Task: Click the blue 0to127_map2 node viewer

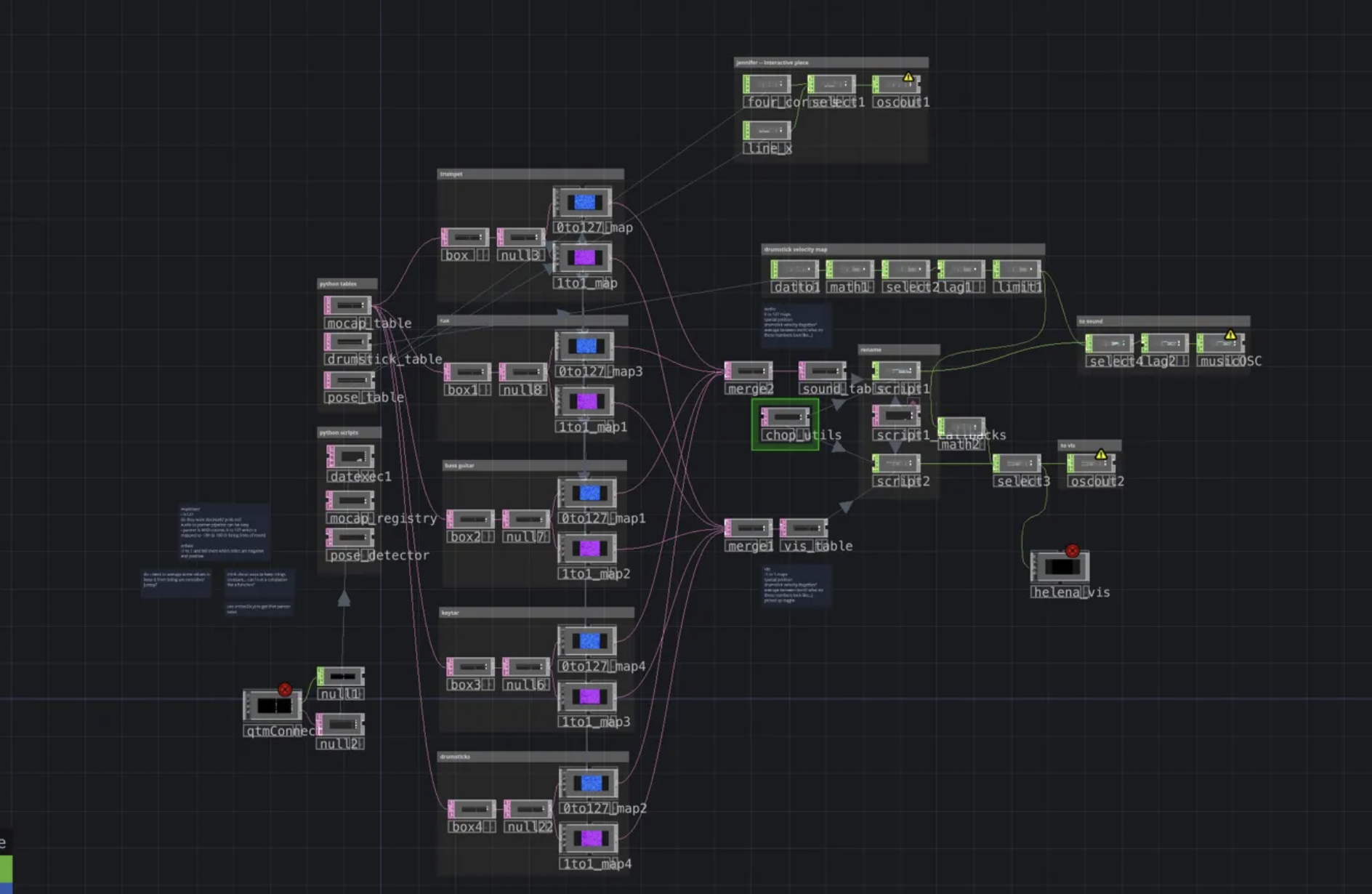Action: click(x=589, y=783)
